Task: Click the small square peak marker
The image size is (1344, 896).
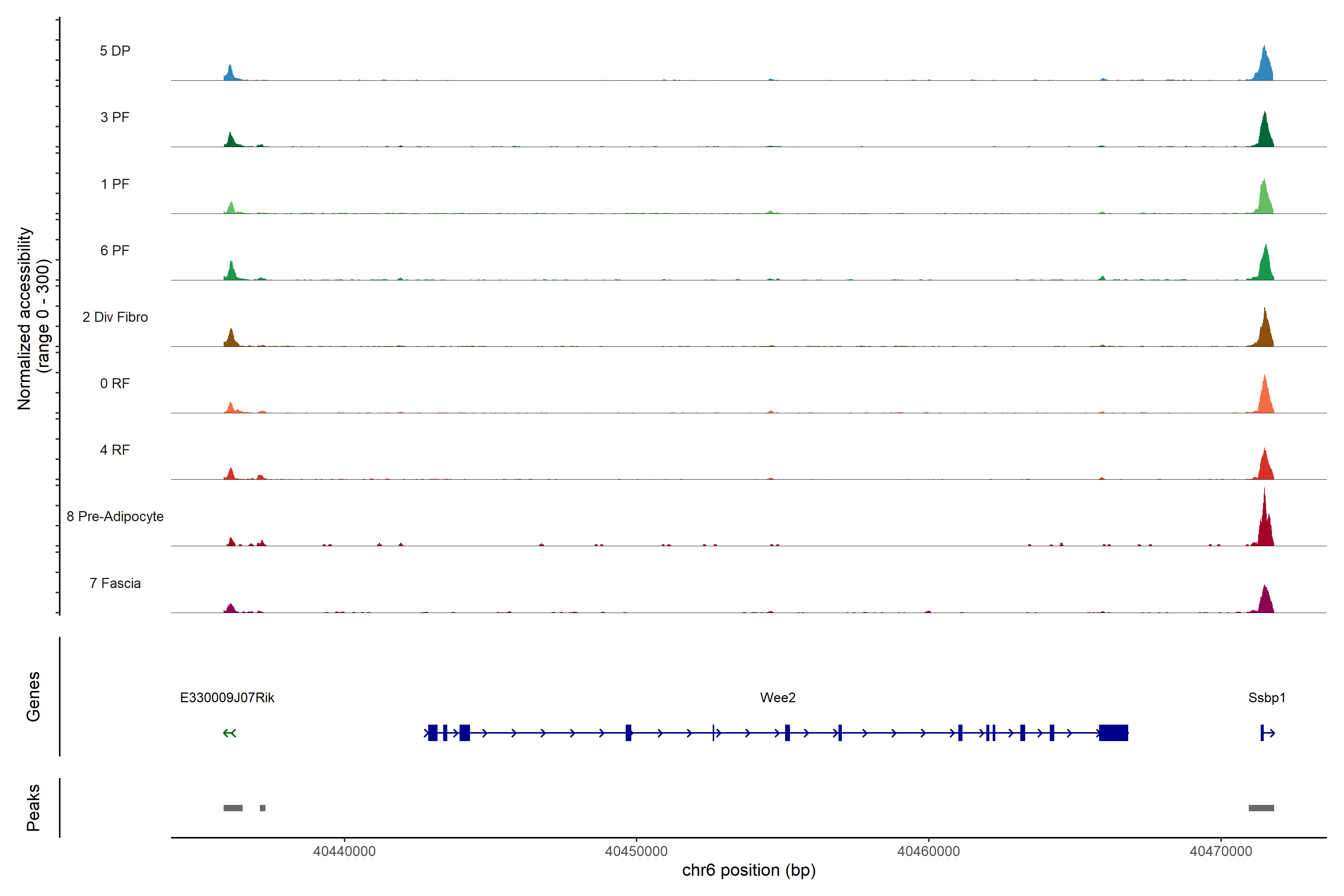Action: pyautogui.click(x=262, y=808)
